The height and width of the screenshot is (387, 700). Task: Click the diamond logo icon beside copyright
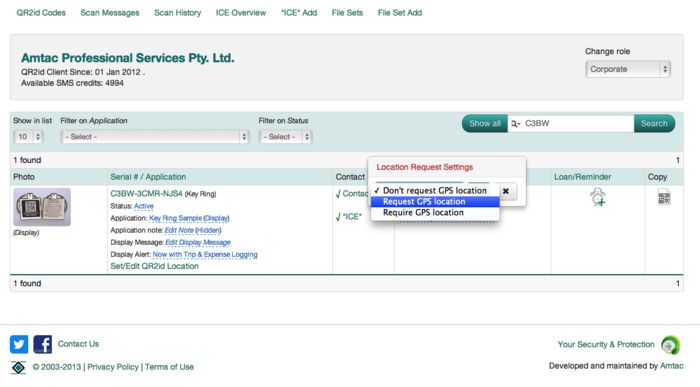pos(18,367)
